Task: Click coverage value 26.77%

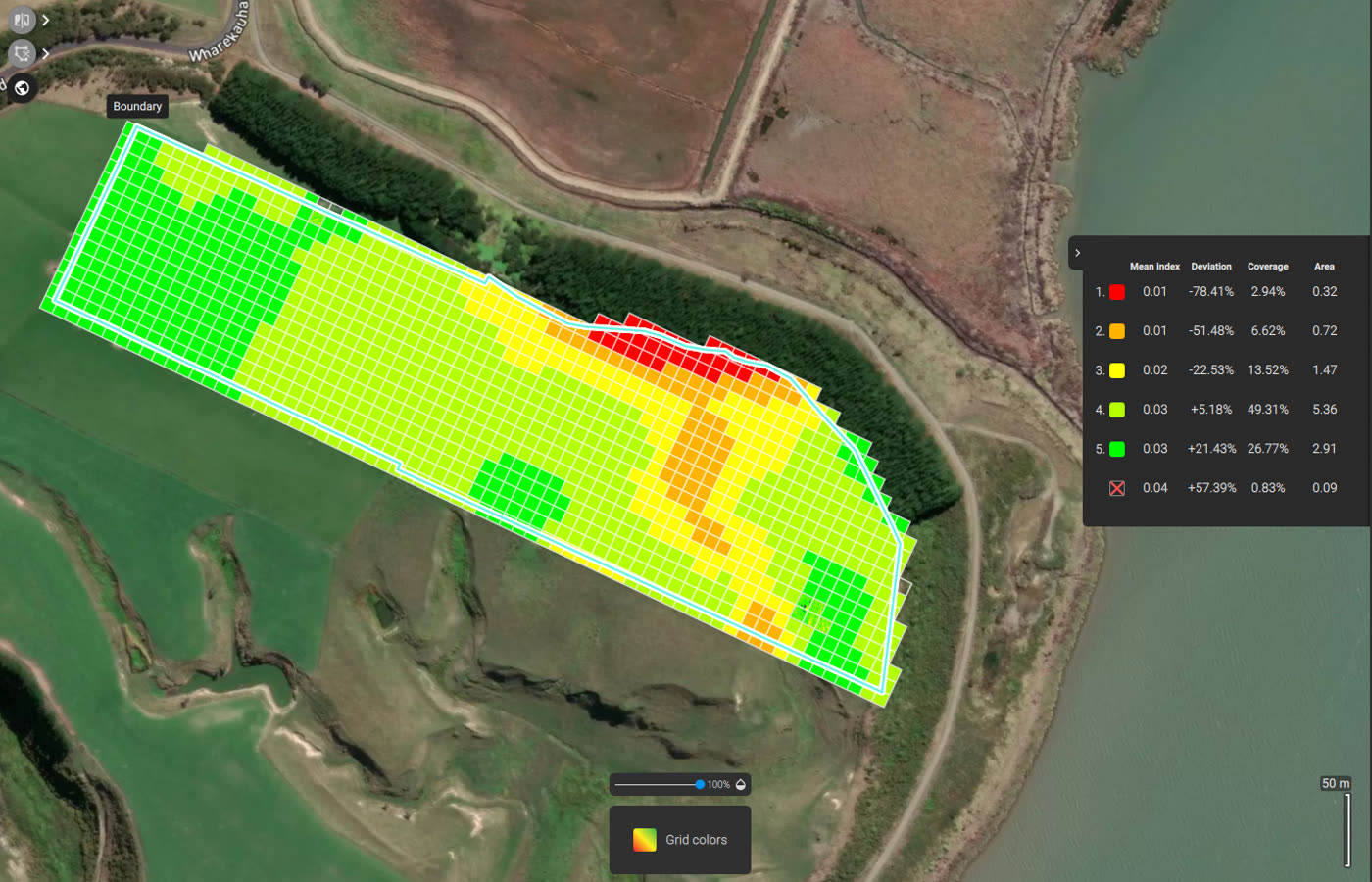Action: (1268, 449)
